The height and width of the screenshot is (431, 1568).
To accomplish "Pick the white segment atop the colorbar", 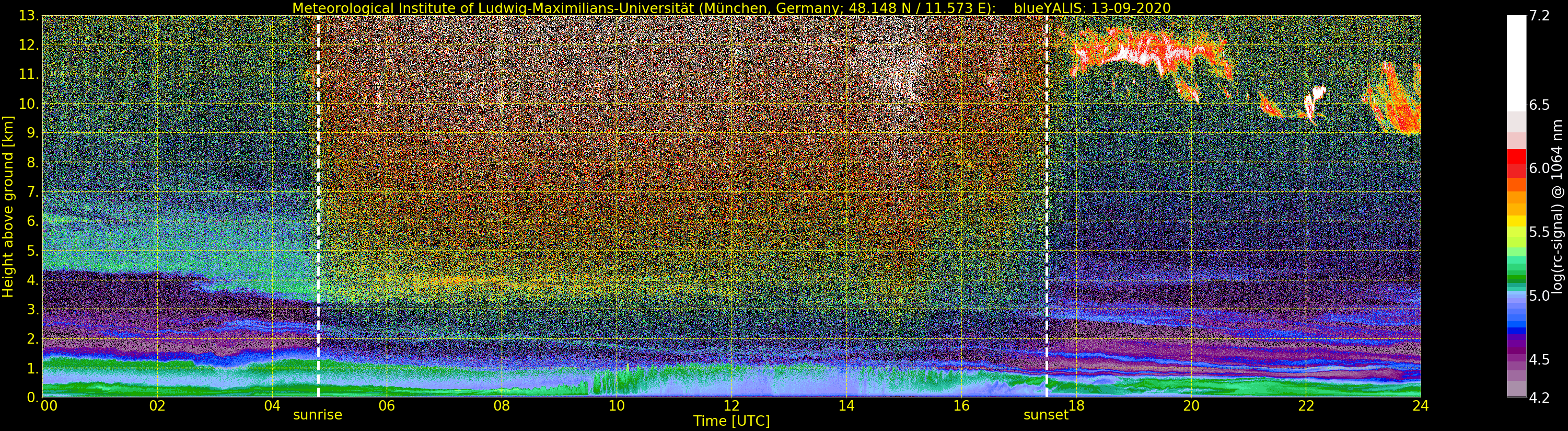I will point(1516,63).
